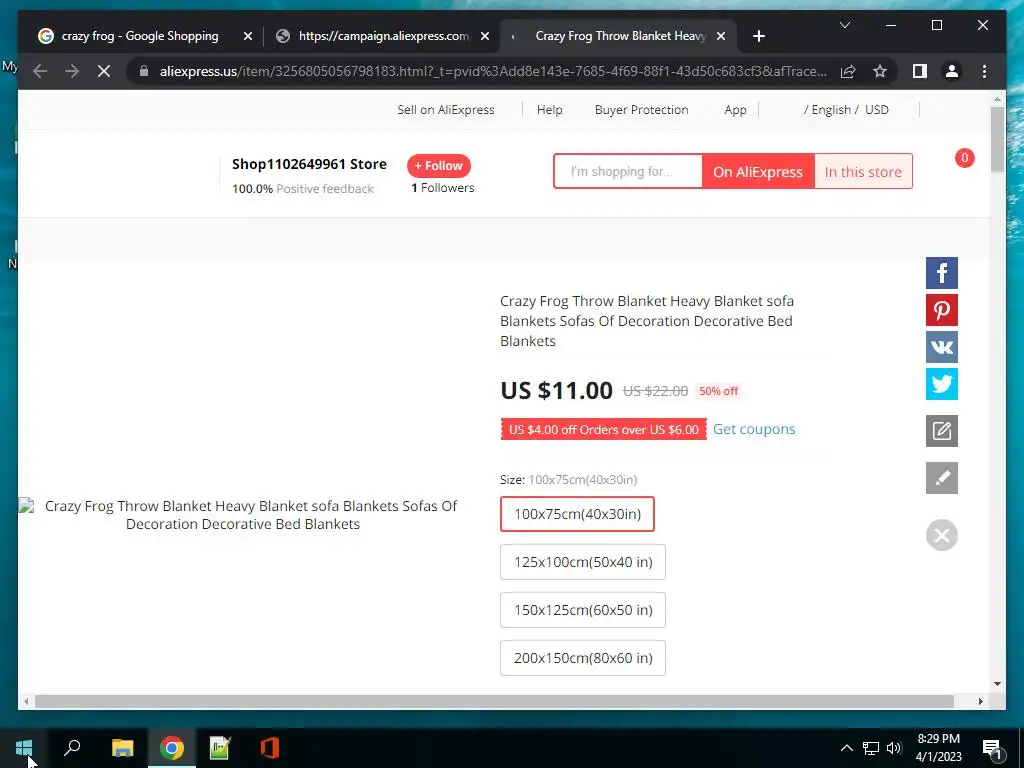Click the $4.00 off coupon banner
Image resolution: width=1024 pixels, height=768 pixels.
click(x=603, y=429)
